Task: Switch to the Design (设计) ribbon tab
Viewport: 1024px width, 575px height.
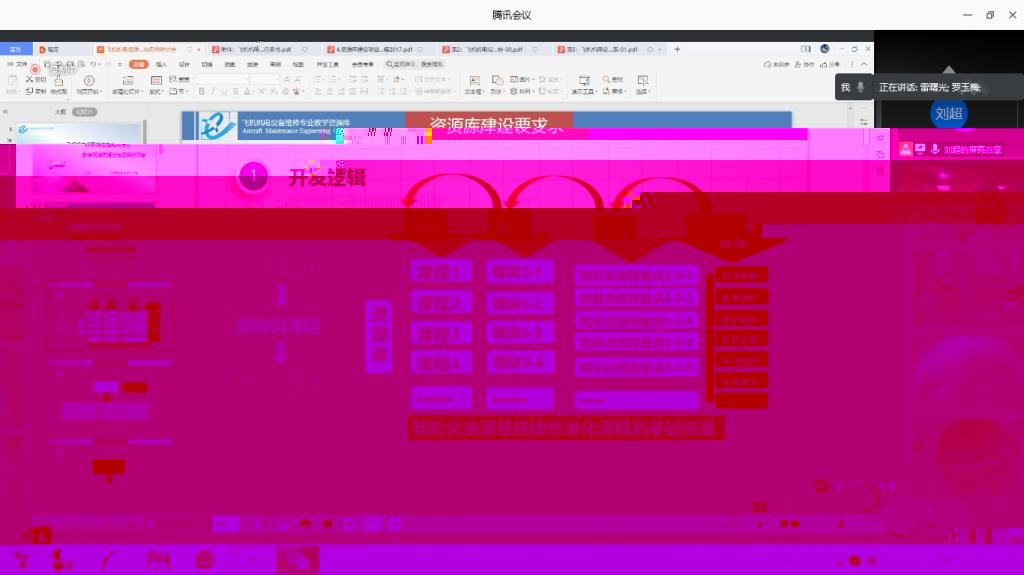Action: coord(184,65)
